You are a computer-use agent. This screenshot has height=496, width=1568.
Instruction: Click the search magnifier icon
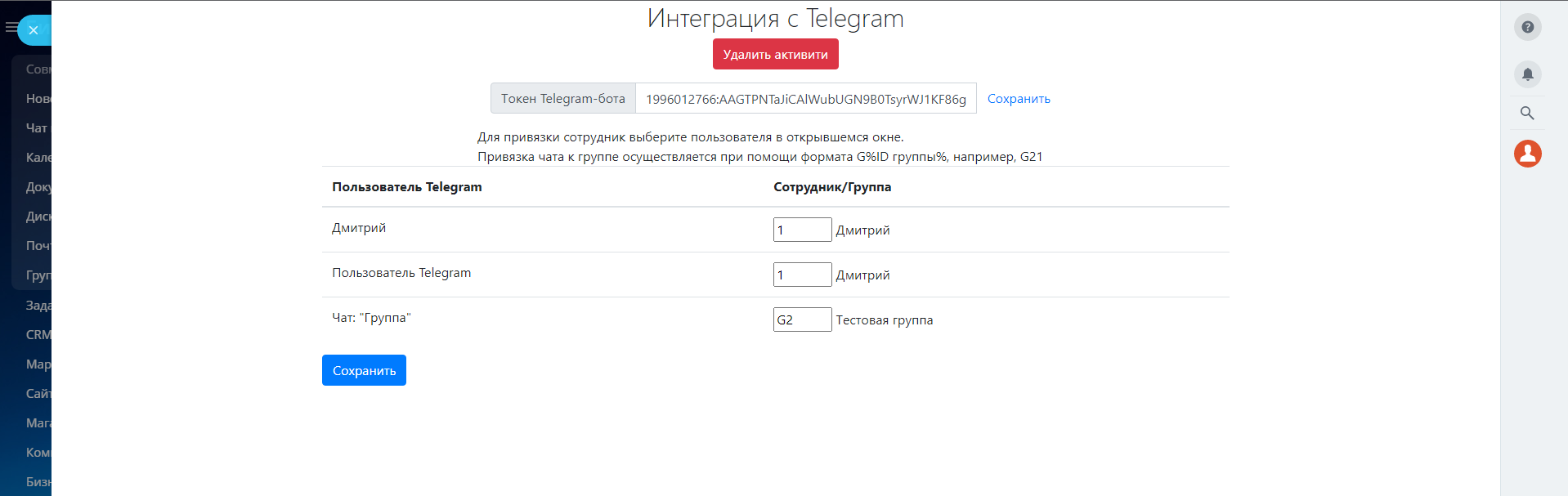1527,113
